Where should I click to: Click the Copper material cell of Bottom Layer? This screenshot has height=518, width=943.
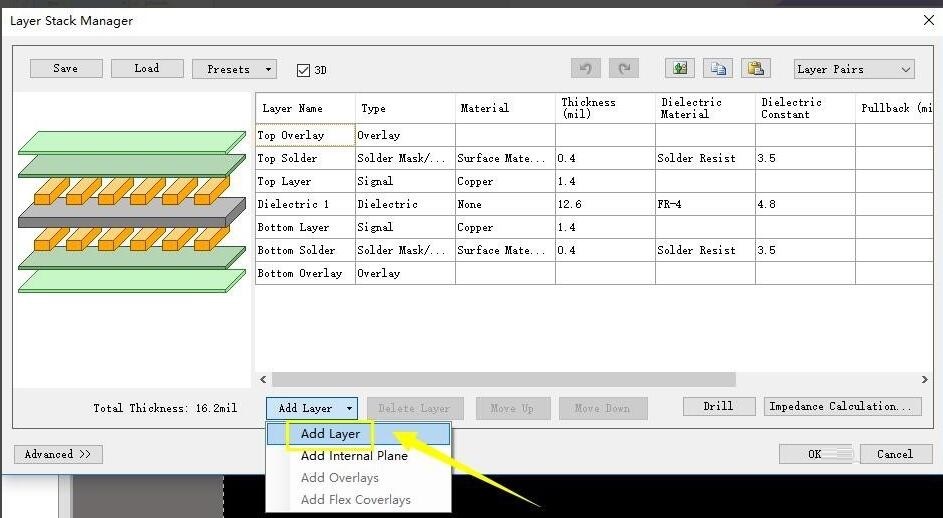pyautogui.click(x=505, y=227)
